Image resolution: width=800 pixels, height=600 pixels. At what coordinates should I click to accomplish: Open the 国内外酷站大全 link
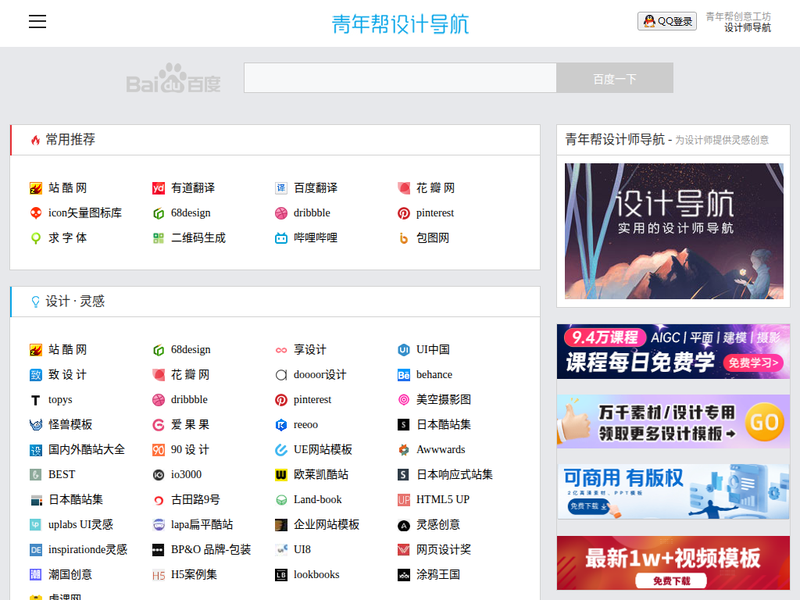(87, 449)
